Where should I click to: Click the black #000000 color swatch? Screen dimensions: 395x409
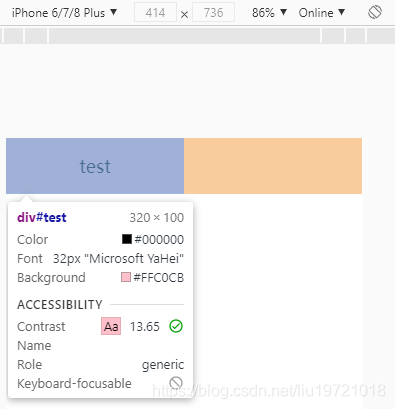[127, 239]
